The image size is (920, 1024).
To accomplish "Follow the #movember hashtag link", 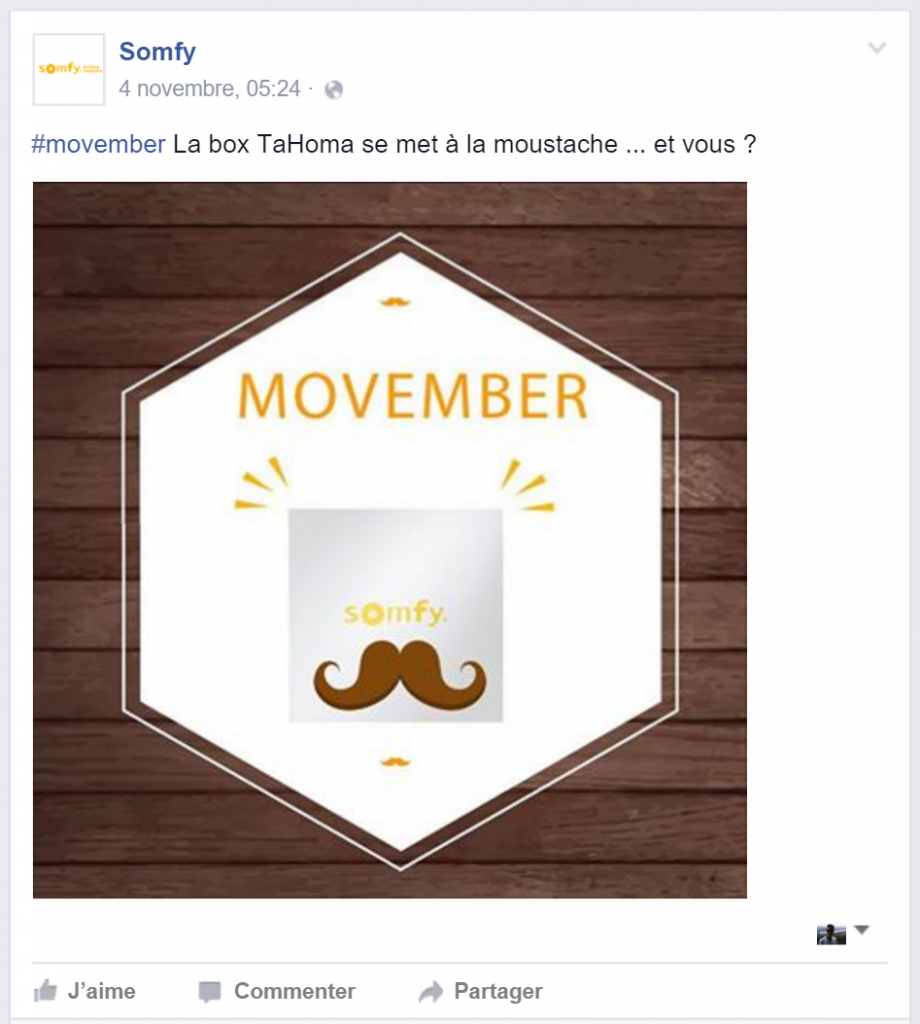I will point(98,144).
